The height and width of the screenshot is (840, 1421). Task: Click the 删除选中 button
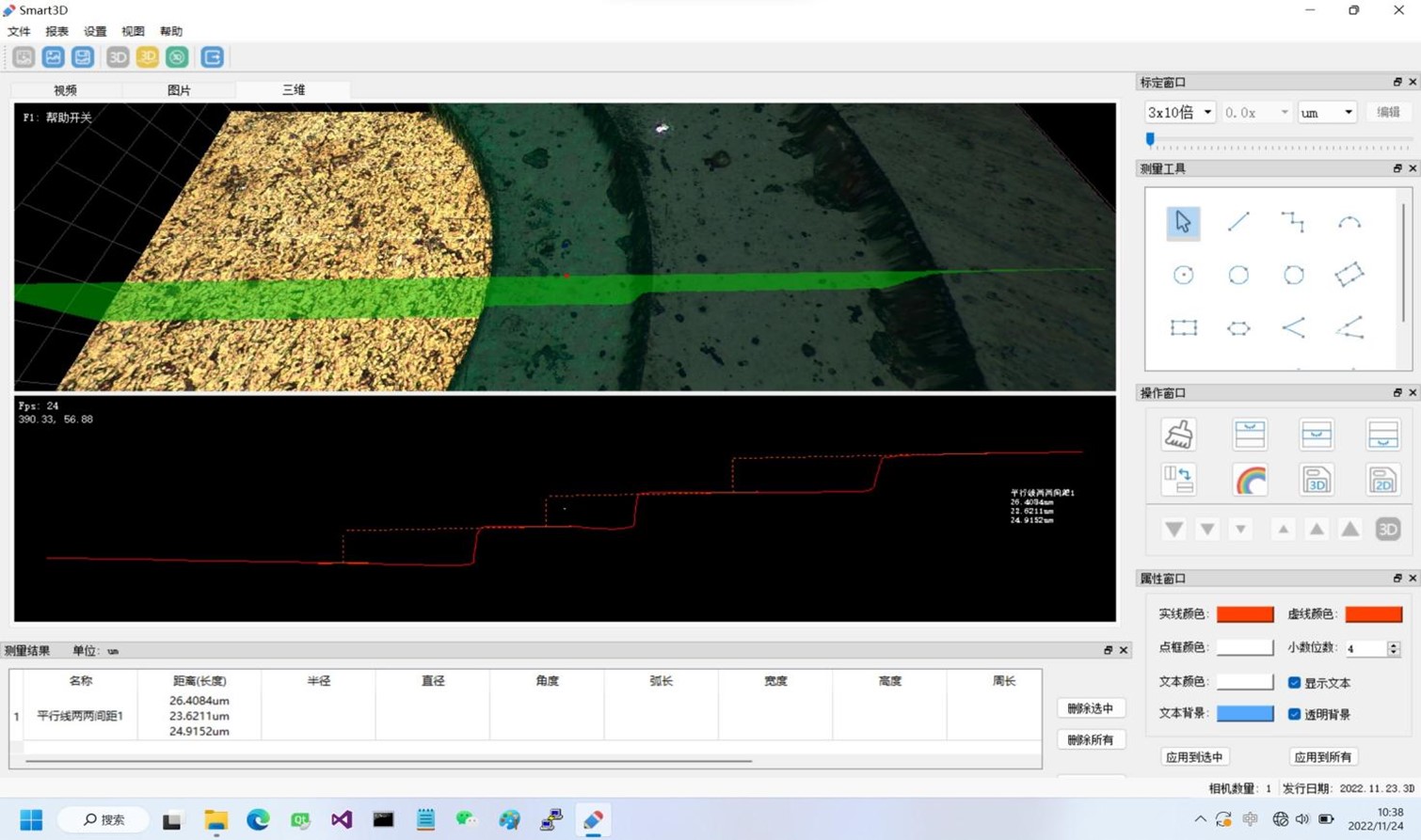point(1090,708)
